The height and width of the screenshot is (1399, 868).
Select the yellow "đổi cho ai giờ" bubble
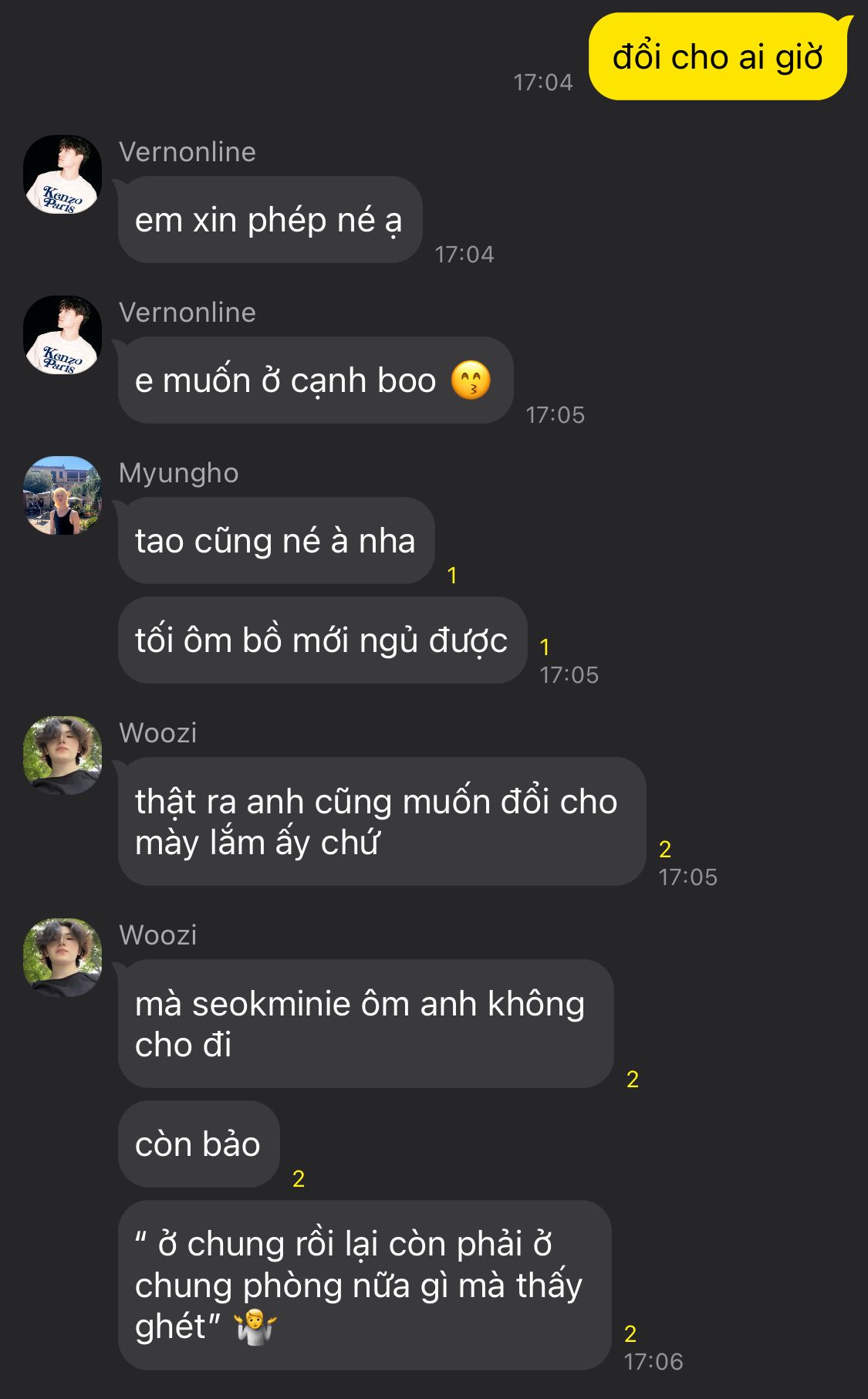(718, 57)
